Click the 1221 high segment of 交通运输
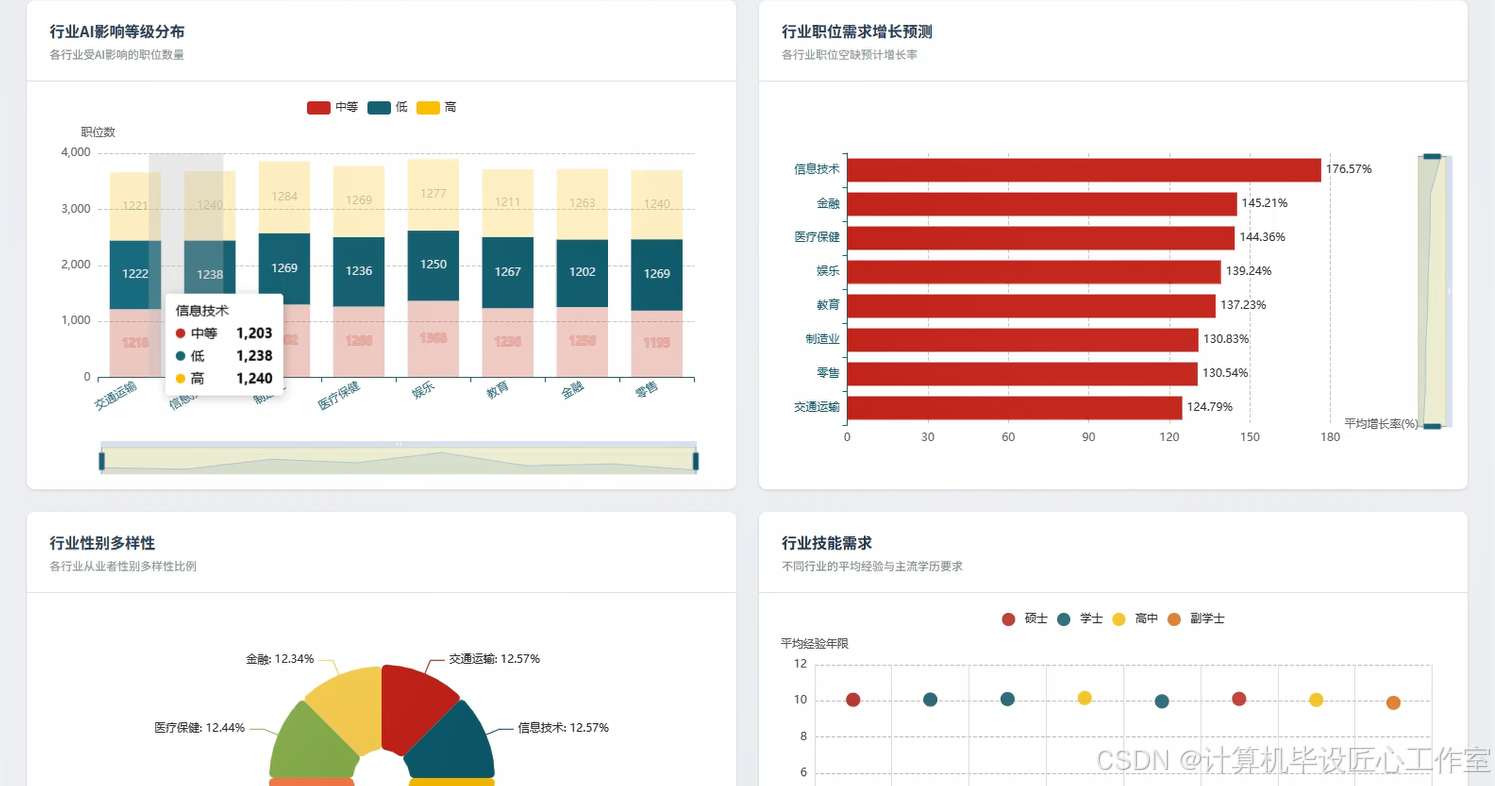 (135, 206)
